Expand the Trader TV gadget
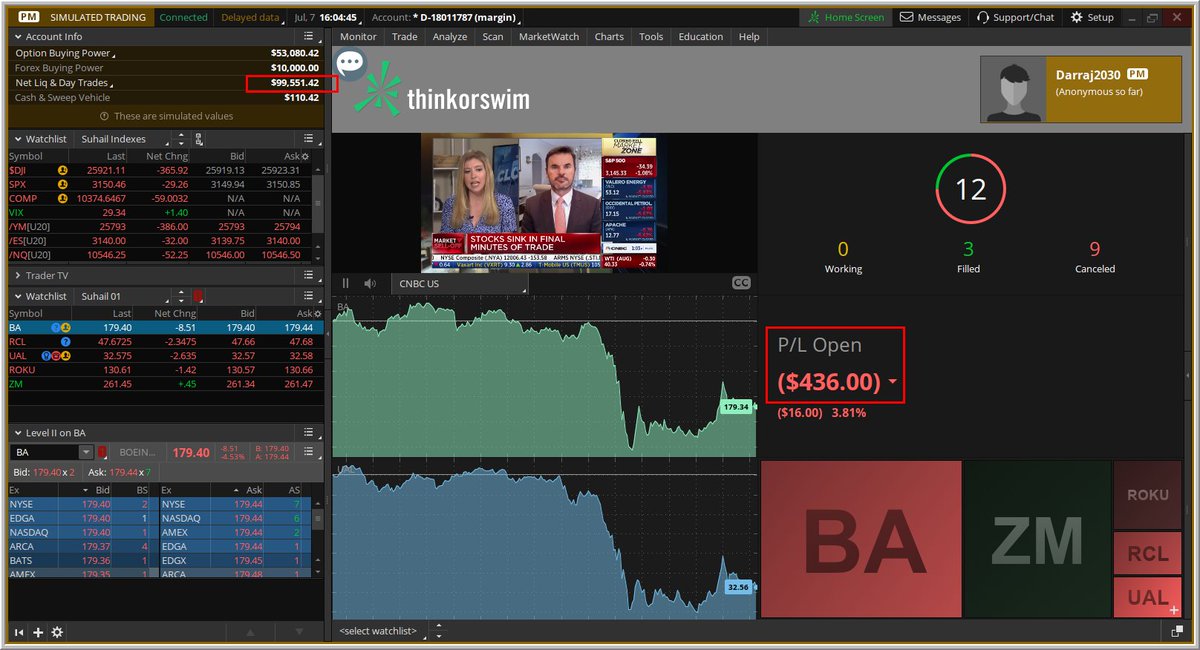Image resolution: width=1200 pixels, height=650 pixels. pyautogui.click(x=16, y=275)
